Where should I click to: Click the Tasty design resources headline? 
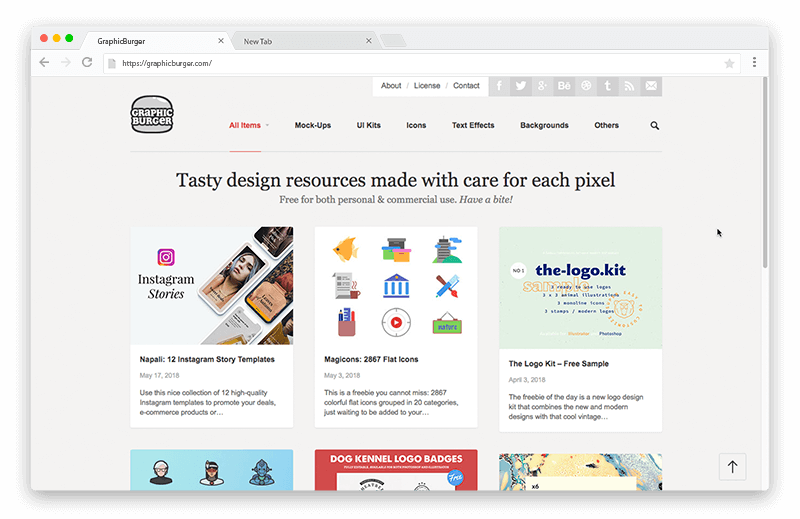pyautogui.click(x=396, y=180)
